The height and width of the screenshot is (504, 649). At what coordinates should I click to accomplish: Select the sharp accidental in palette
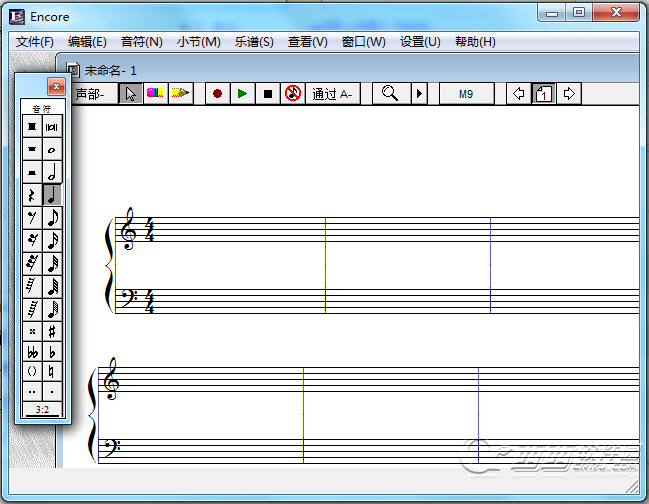point(53,331)
